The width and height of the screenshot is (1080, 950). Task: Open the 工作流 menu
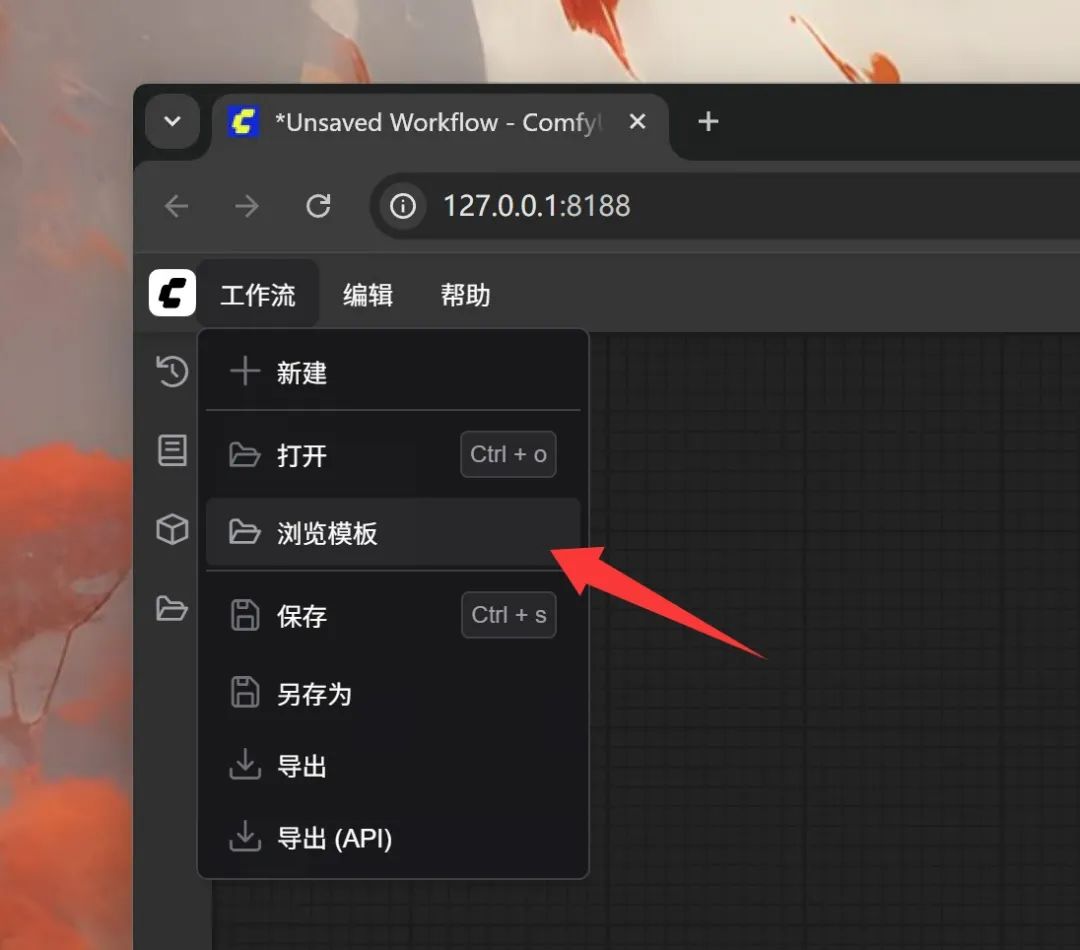coord(258,295)
